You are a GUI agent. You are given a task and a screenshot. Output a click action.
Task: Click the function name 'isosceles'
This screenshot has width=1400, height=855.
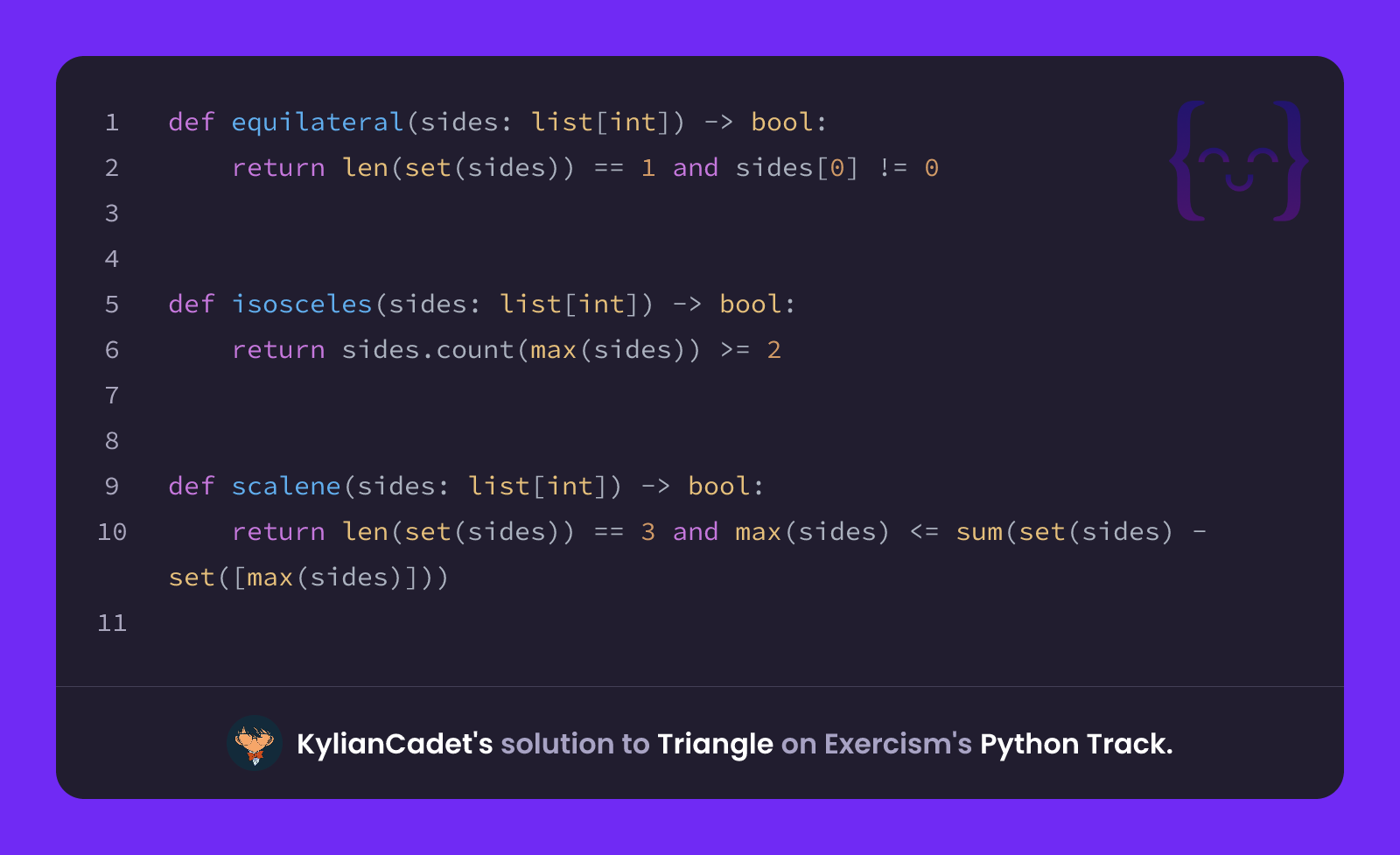(x=302, y=305)
